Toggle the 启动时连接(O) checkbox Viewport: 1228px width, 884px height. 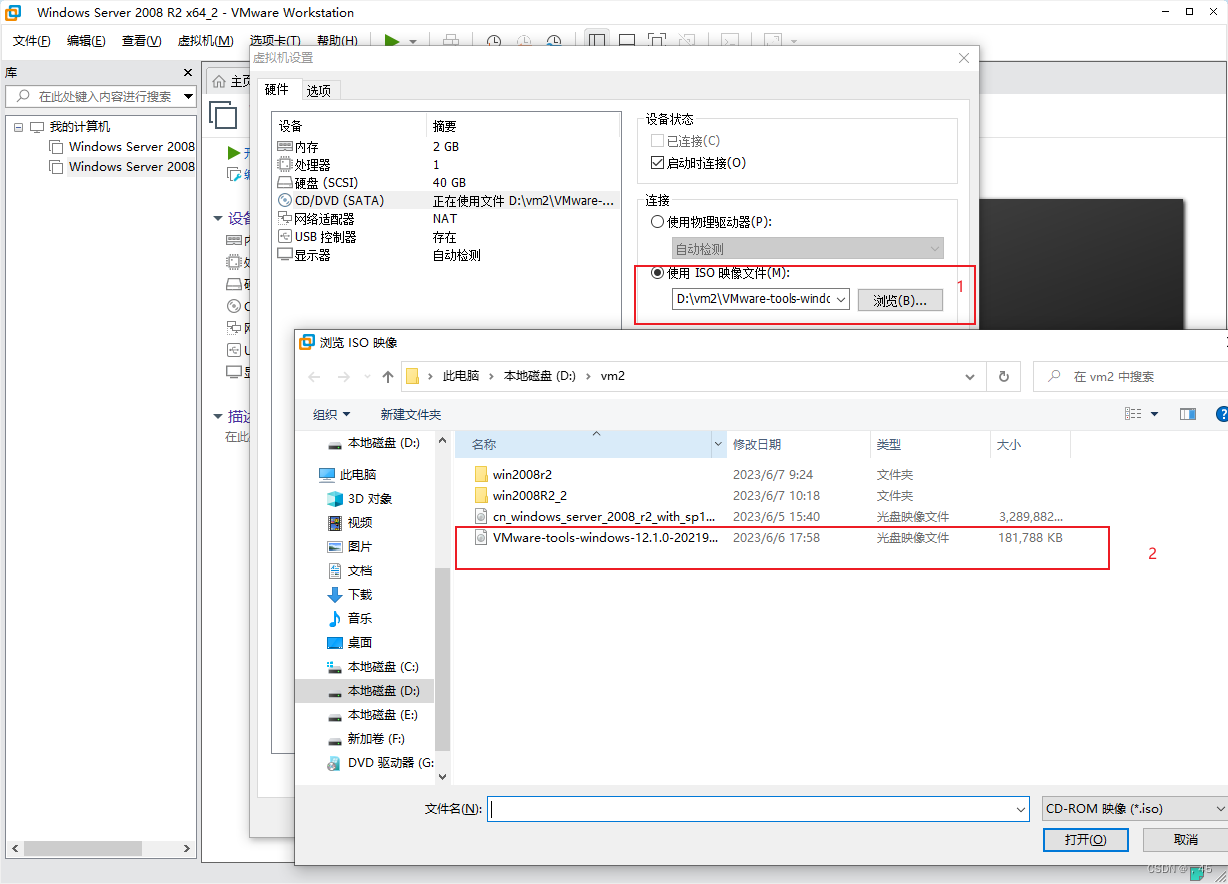[x=657, y=163]
